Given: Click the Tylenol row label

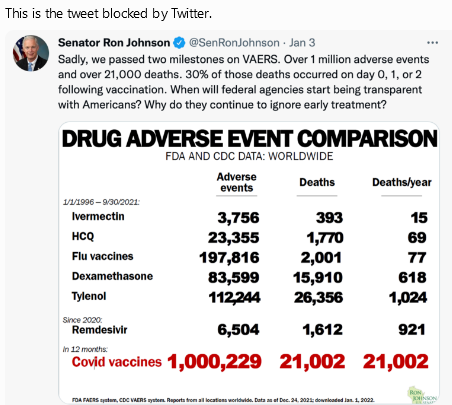Looking at the screenshot, I should pyautogui.click(x=89, y=296).
